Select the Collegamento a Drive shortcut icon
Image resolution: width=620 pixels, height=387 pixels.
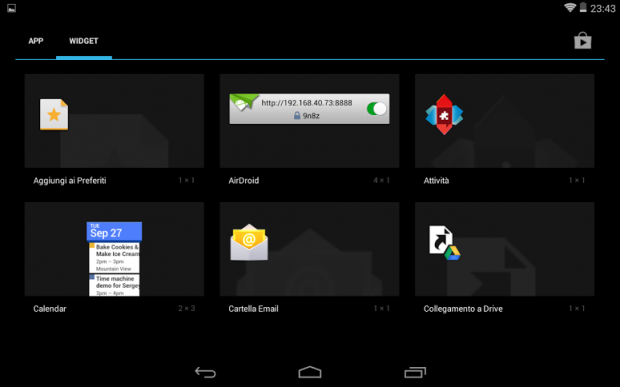click(444, 242)
